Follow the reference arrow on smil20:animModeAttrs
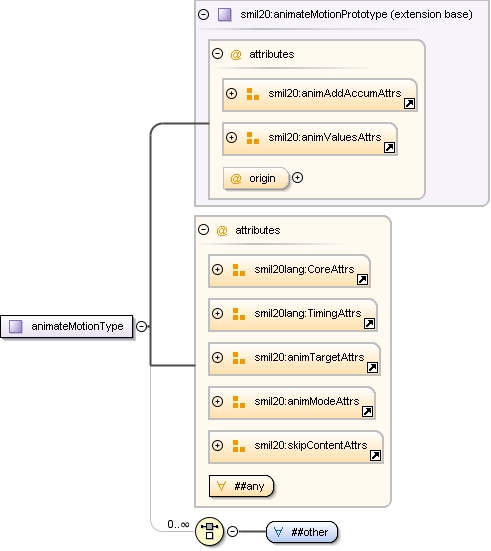This screenshot has height=551, width=491. pyautogui.click(x=368, y=411)
